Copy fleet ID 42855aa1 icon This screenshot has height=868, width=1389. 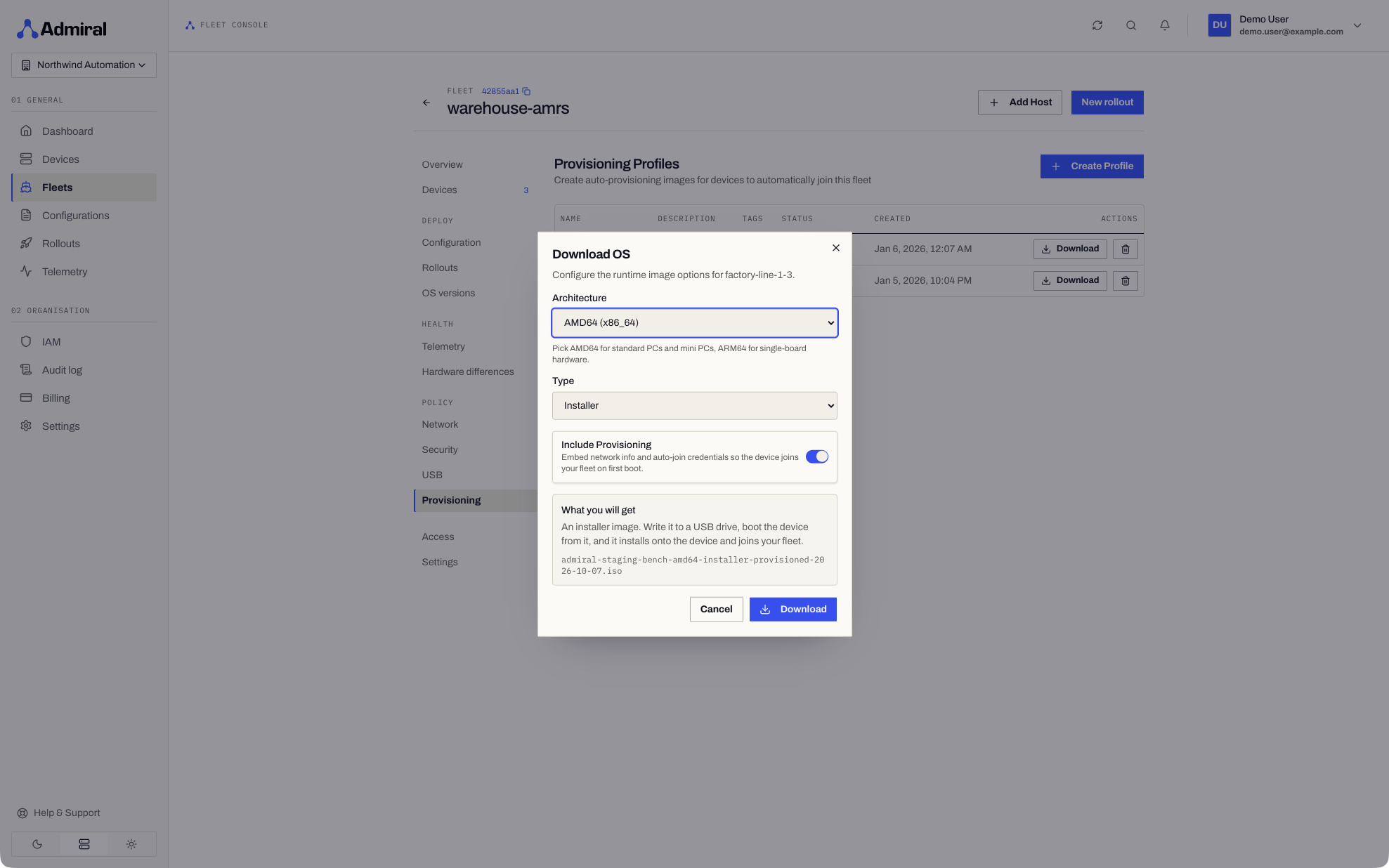[526, 91]
